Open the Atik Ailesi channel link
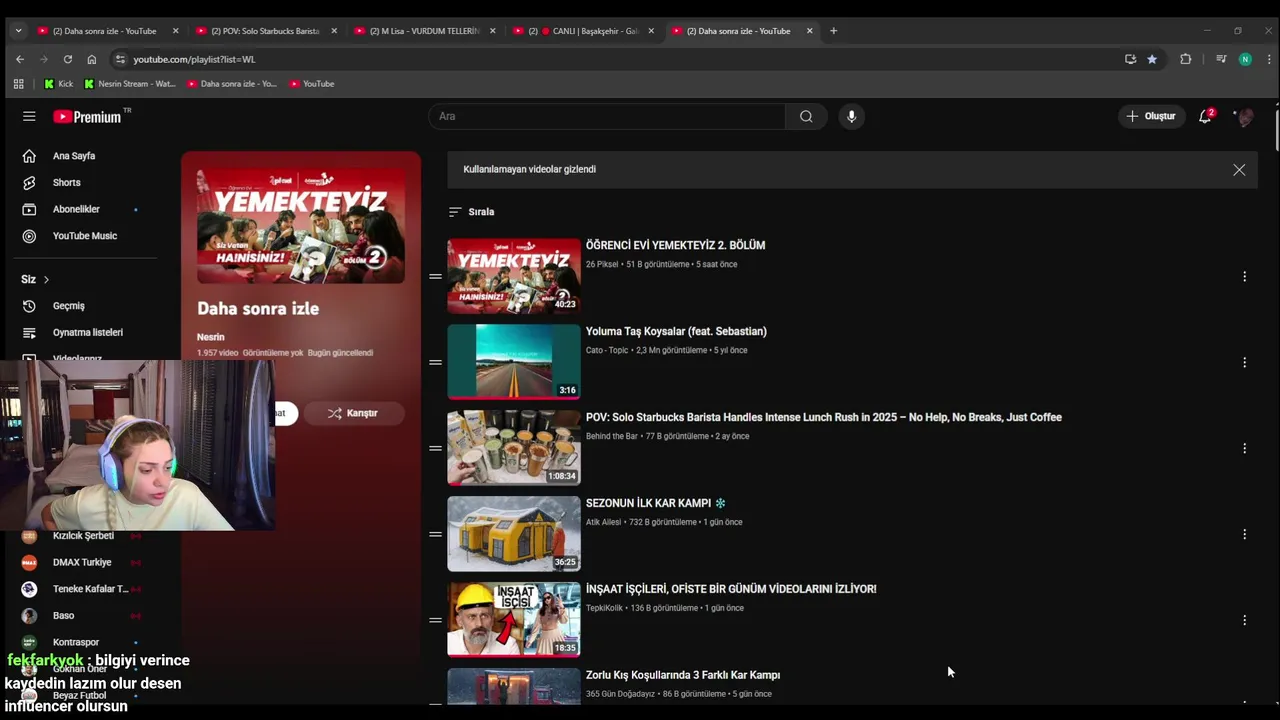This screenshot has height=720, width=1280. pos(604,522)
